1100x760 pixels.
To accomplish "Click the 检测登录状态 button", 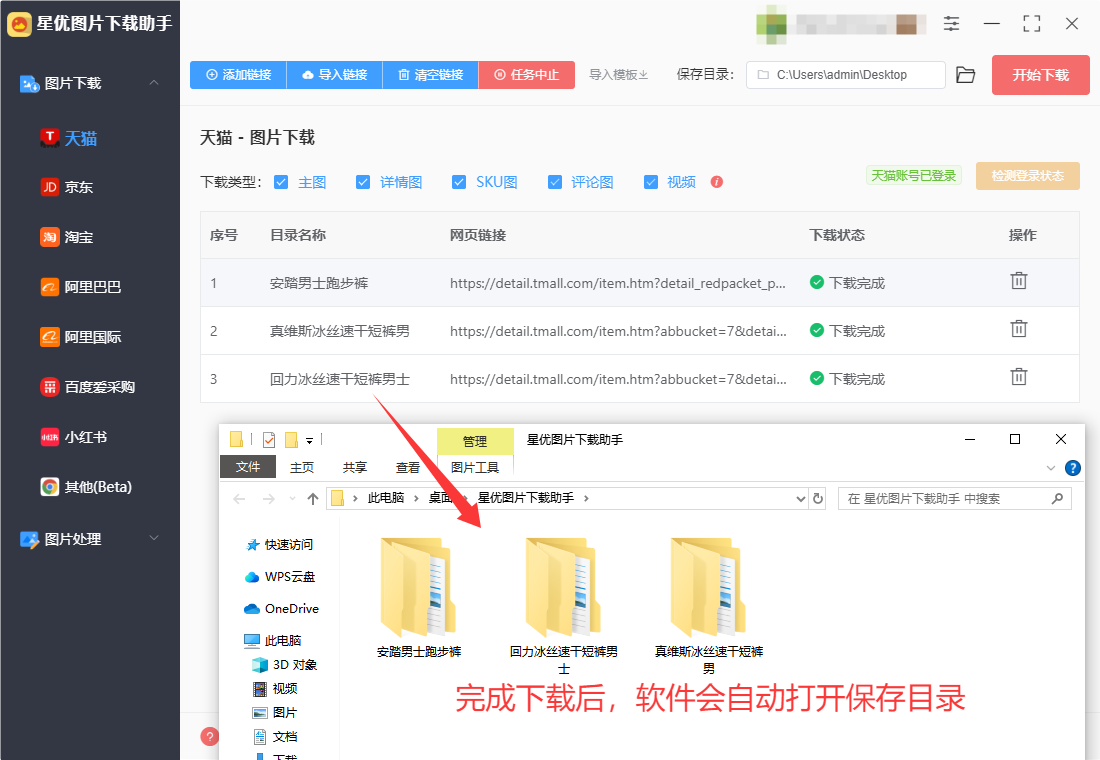I will click(1028, 175).
